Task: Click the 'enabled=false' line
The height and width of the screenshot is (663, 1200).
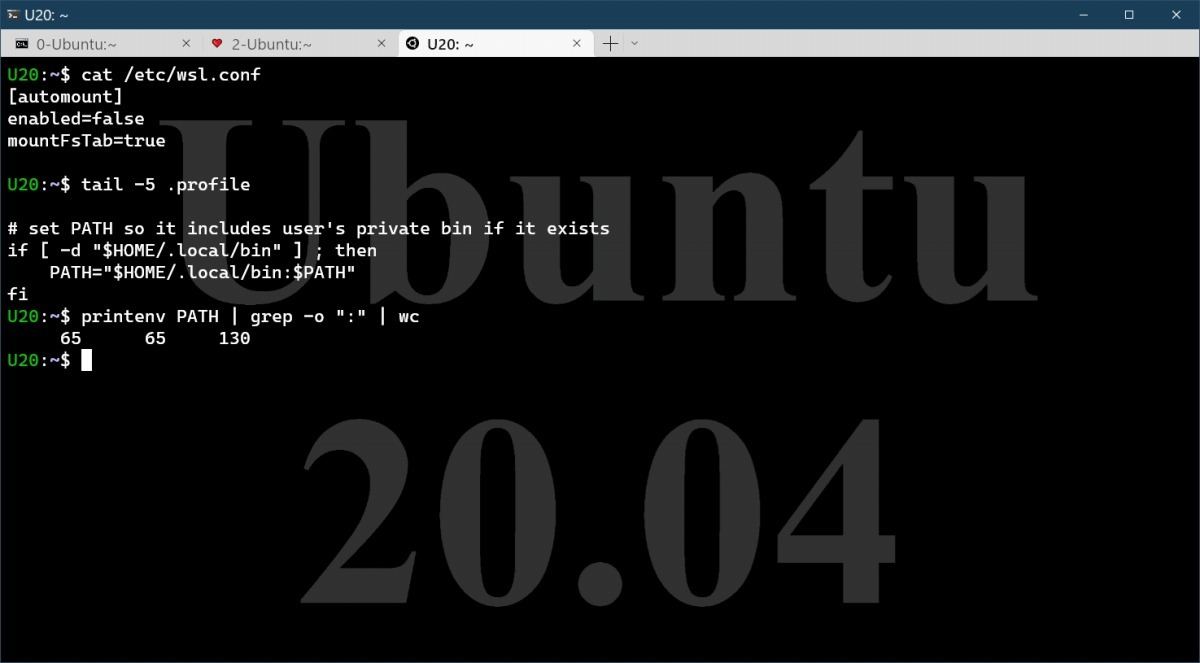Action: pyautogui.click(x=76, y=119)
